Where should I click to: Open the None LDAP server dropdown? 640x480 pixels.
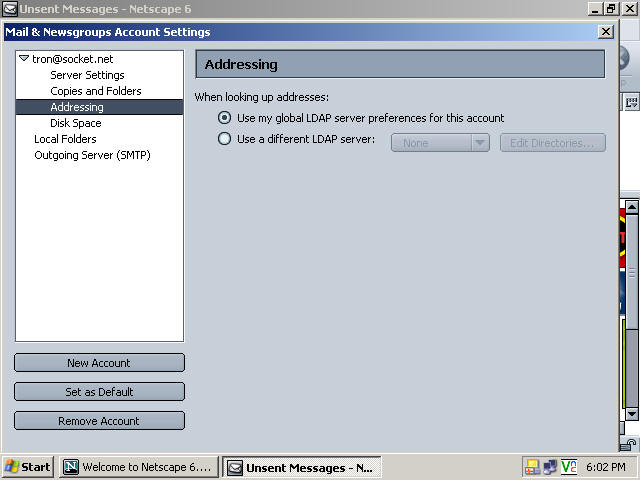point(440,143)
